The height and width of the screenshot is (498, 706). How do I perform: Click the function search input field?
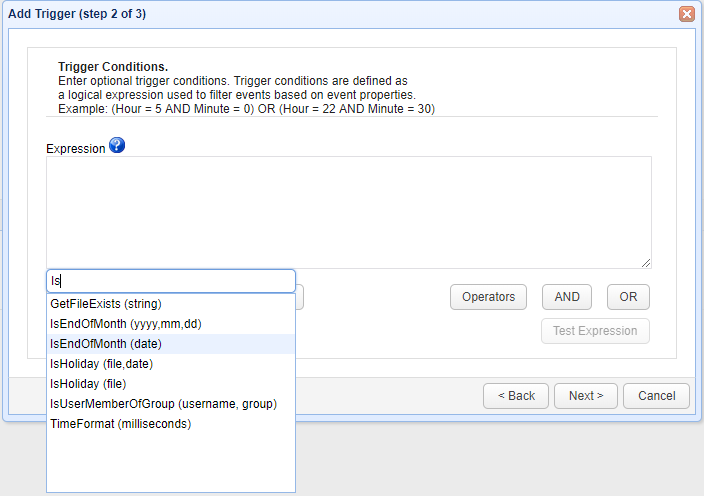coord(171,281)
